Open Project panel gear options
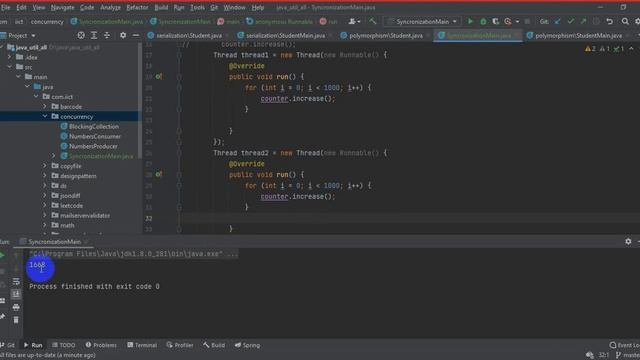This screenshot has height=360, width=640. tap(123, 36)
